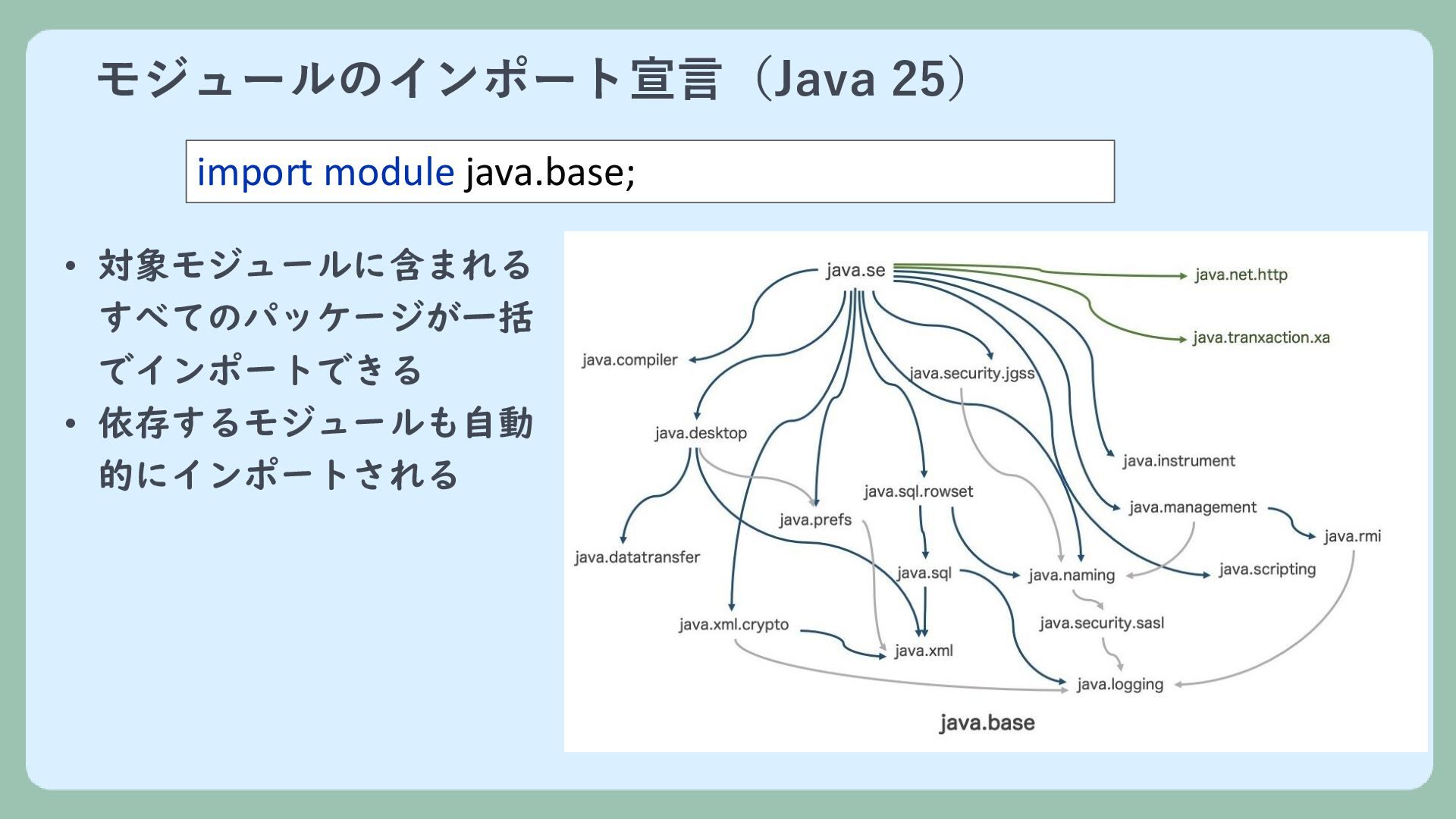Click the java.sql.rowset node

(x=918, y=491)
